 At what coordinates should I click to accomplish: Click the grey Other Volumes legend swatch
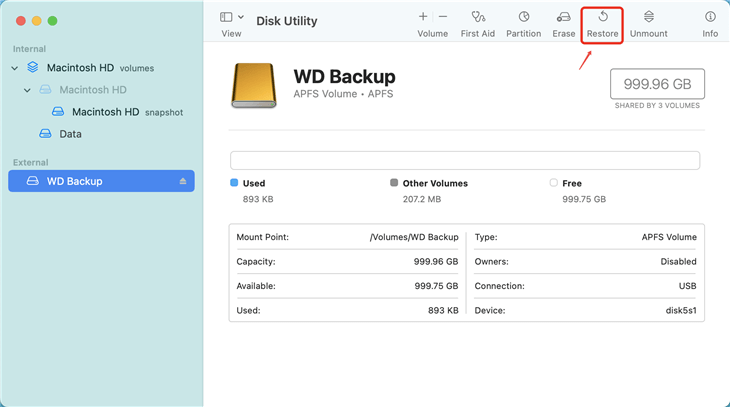394,183
